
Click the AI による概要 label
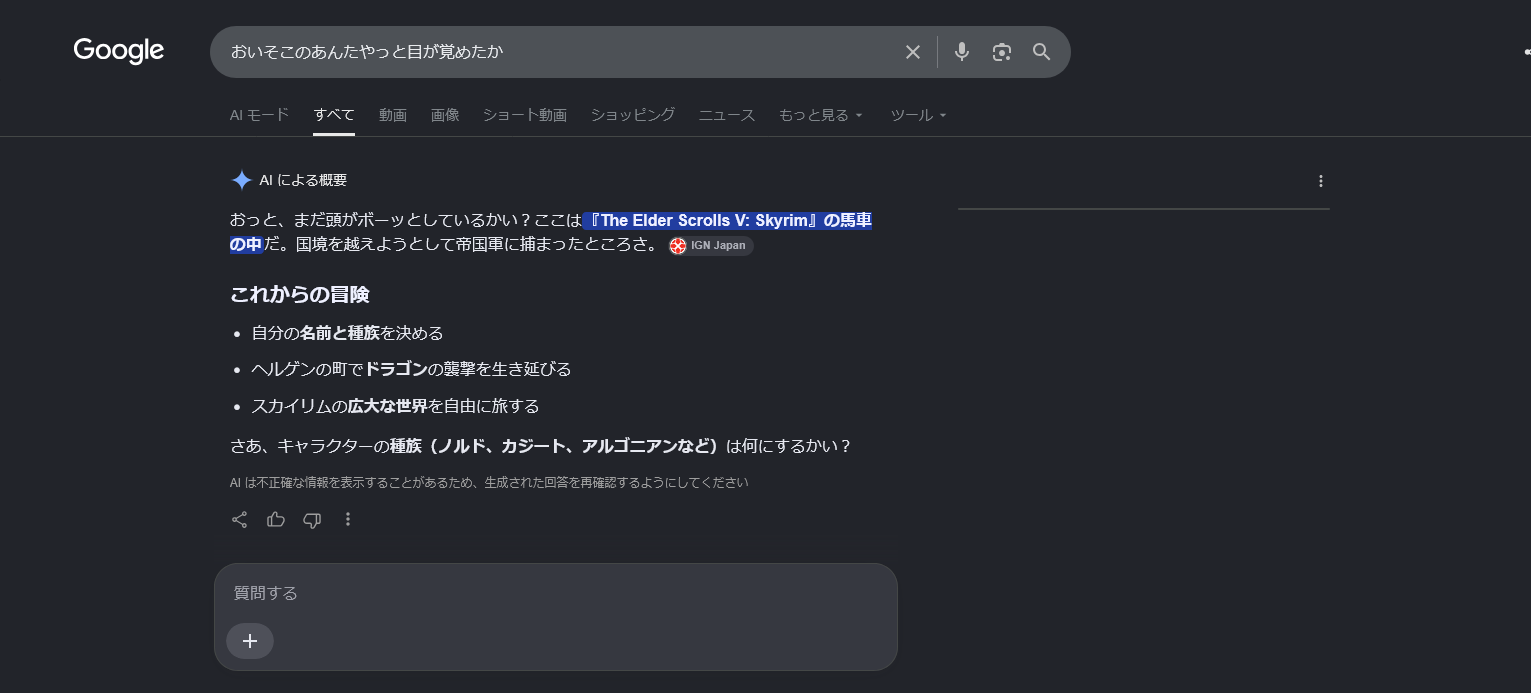303,180
